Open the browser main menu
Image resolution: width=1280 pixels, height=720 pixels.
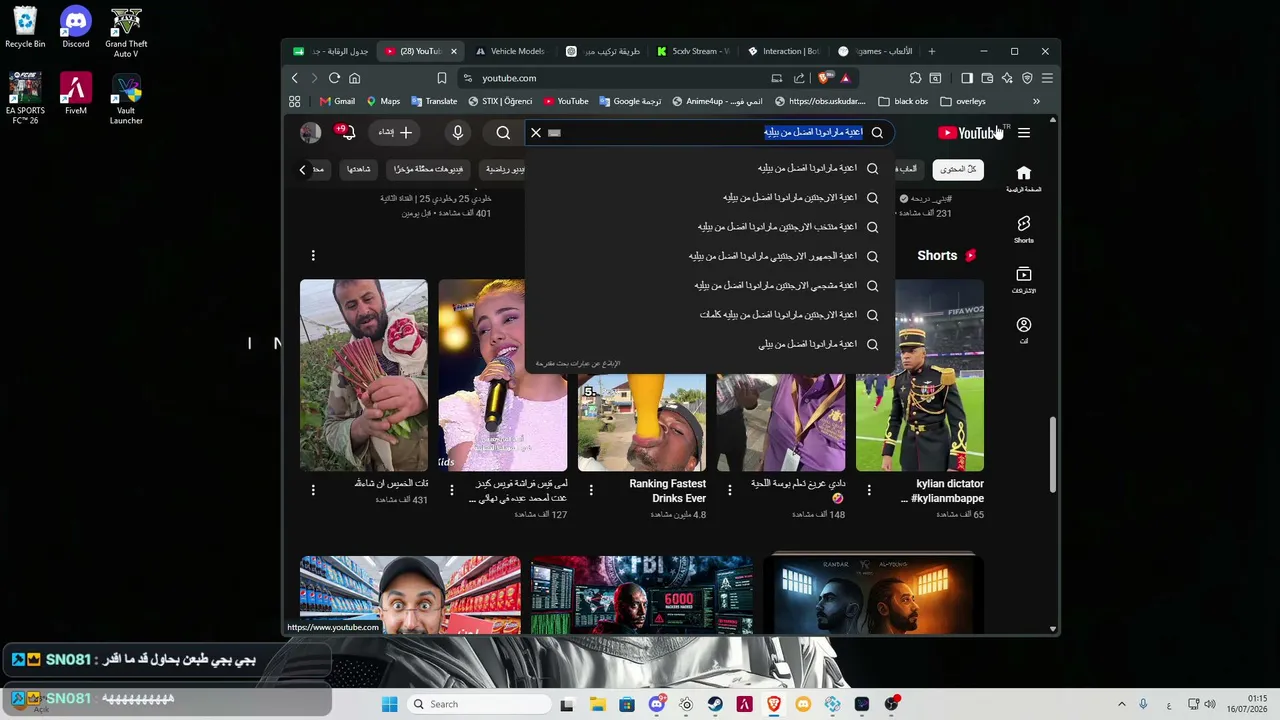(1047, 78)
